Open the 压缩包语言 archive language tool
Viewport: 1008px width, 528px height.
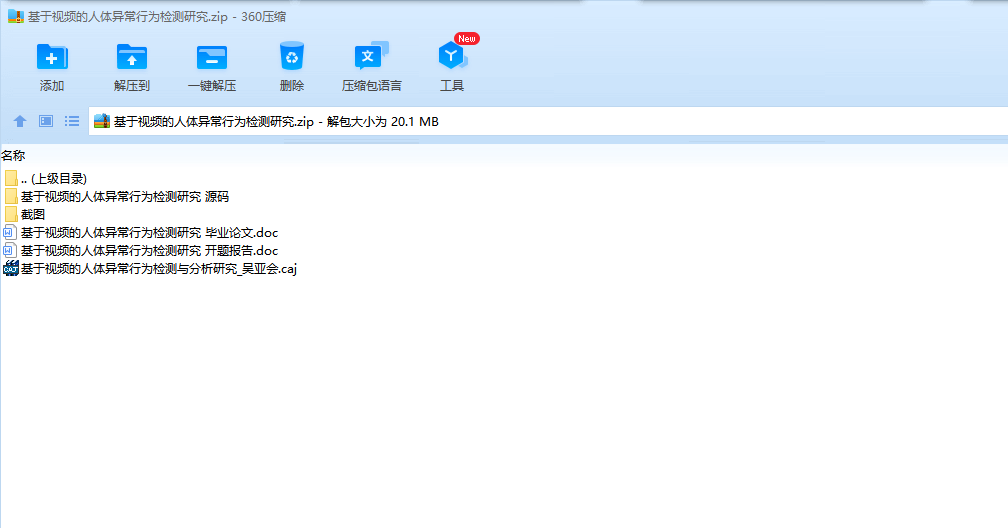[372, 57]
